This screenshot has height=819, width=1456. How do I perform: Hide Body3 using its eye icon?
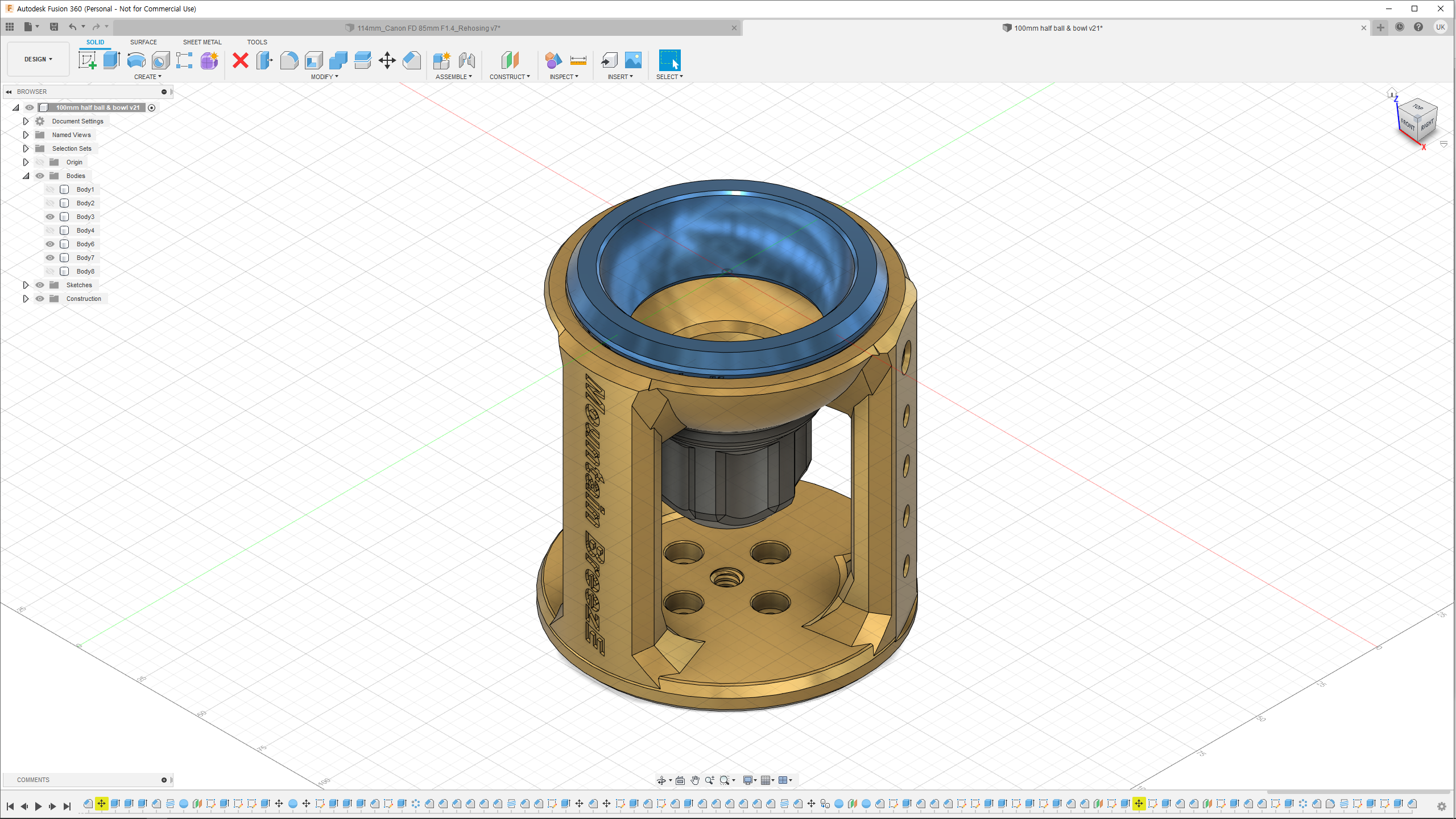50,217
